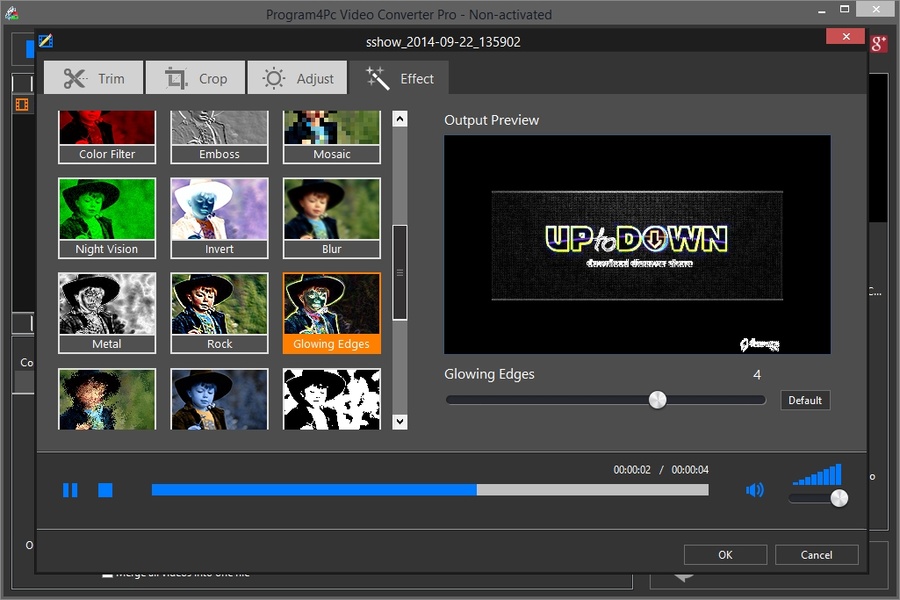
Task: Choose the Emboss effect thumbnail
Action: [219, 137]
